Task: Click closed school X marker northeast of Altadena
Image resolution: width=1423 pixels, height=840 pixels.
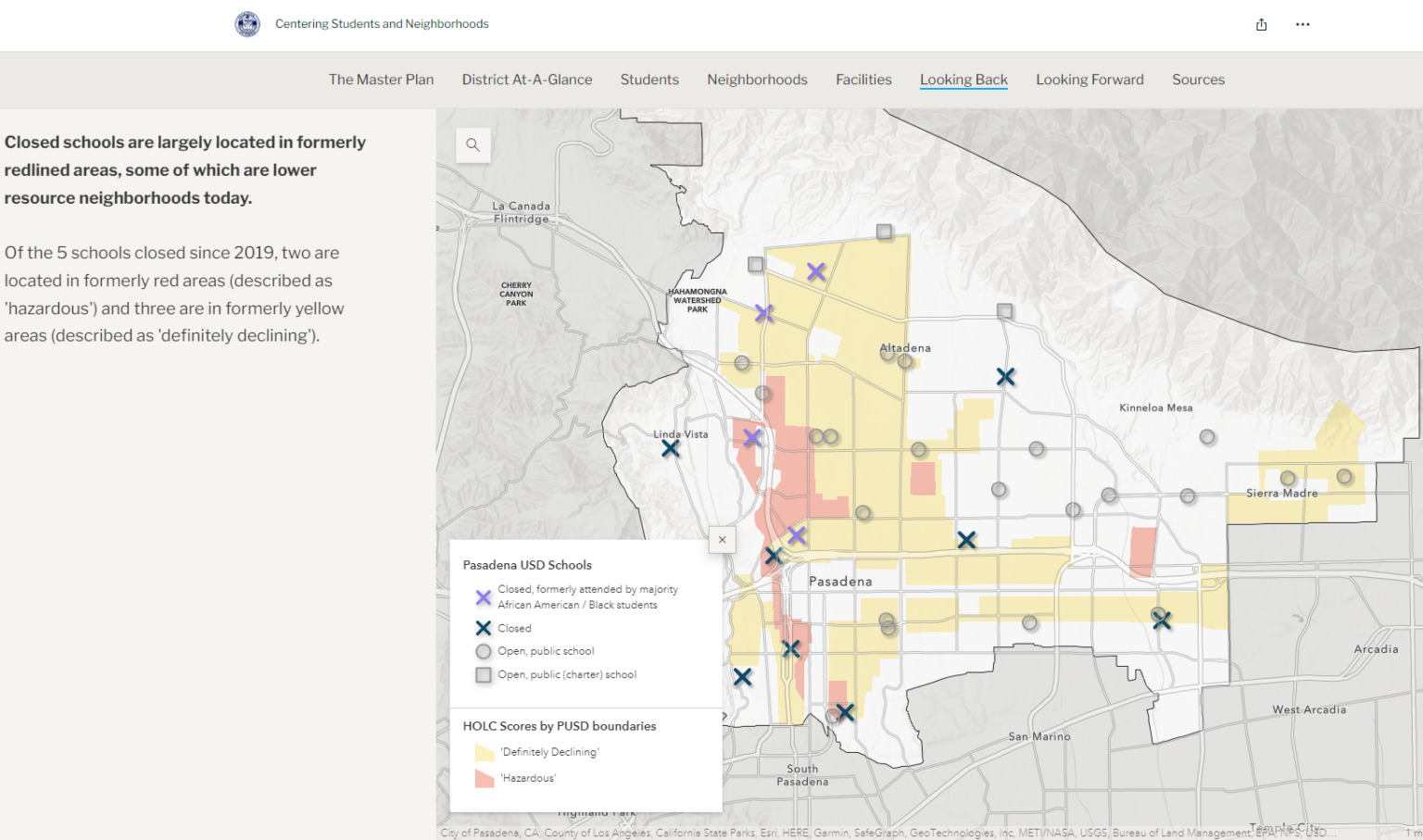Action: pos(1005,377)
